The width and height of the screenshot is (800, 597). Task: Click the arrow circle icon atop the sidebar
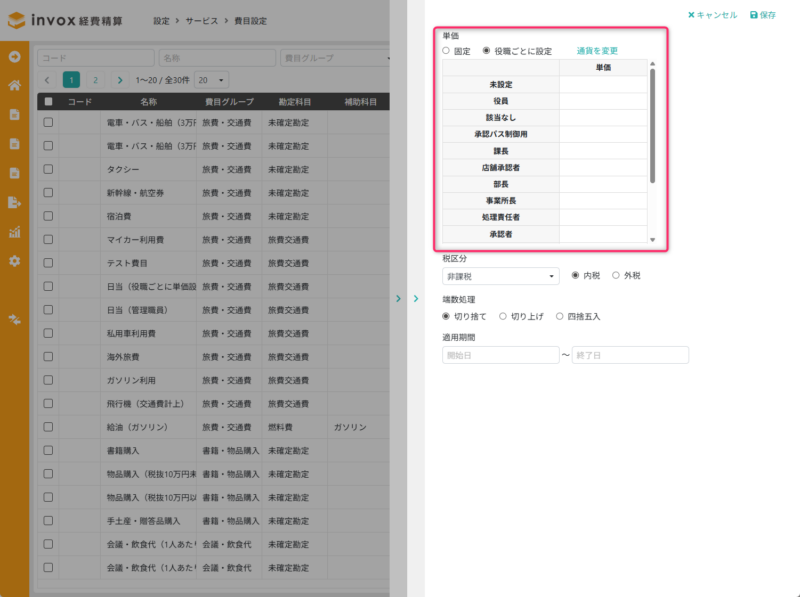click(x=15, y=56)
